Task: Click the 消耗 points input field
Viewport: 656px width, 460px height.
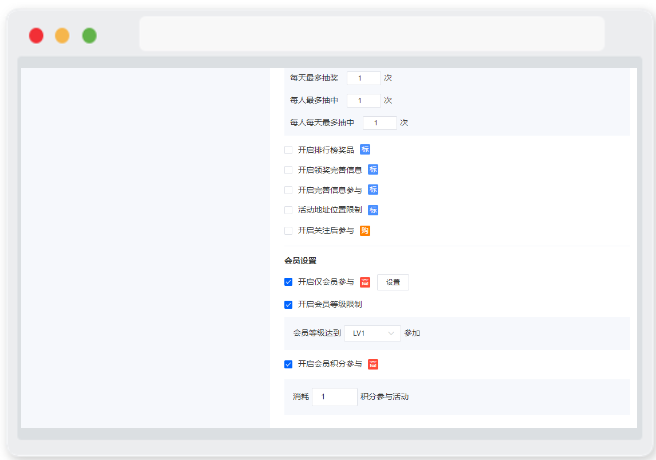Action: point(335,396)
